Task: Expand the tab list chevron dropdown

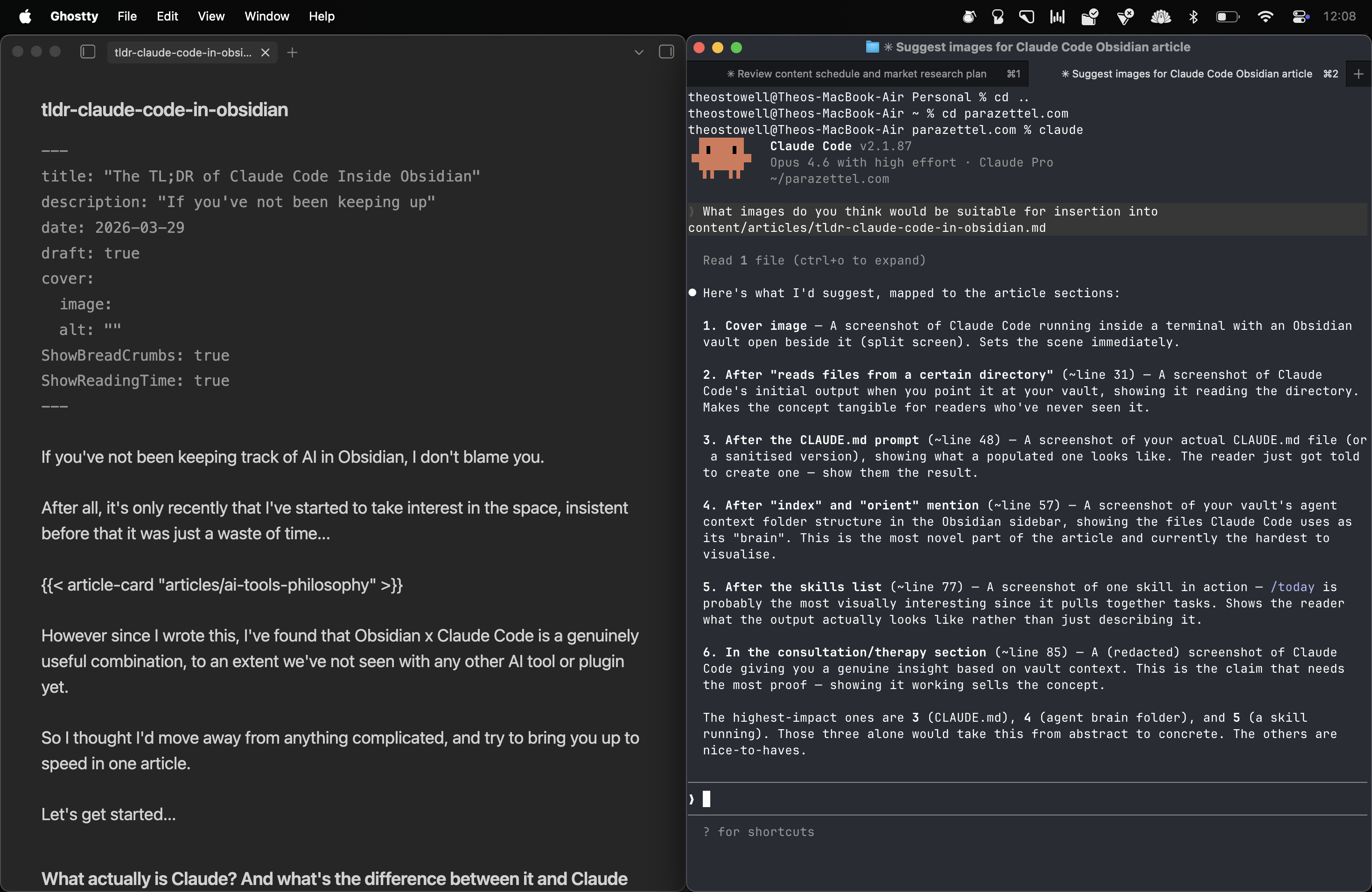Action: tap(638, 52)
